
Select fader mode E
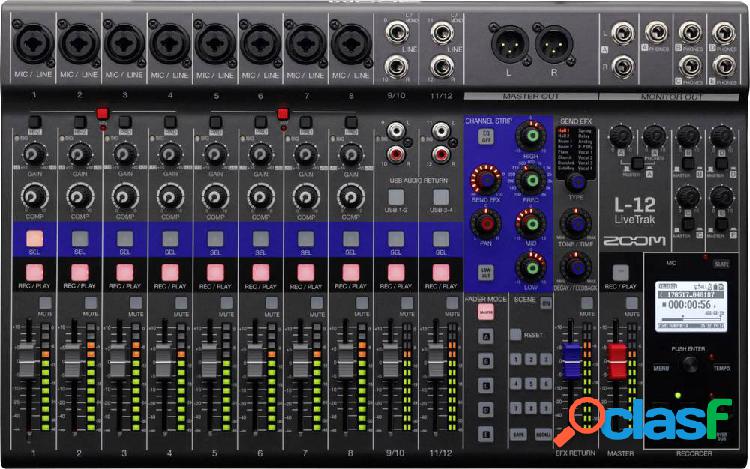pos(485,434)
